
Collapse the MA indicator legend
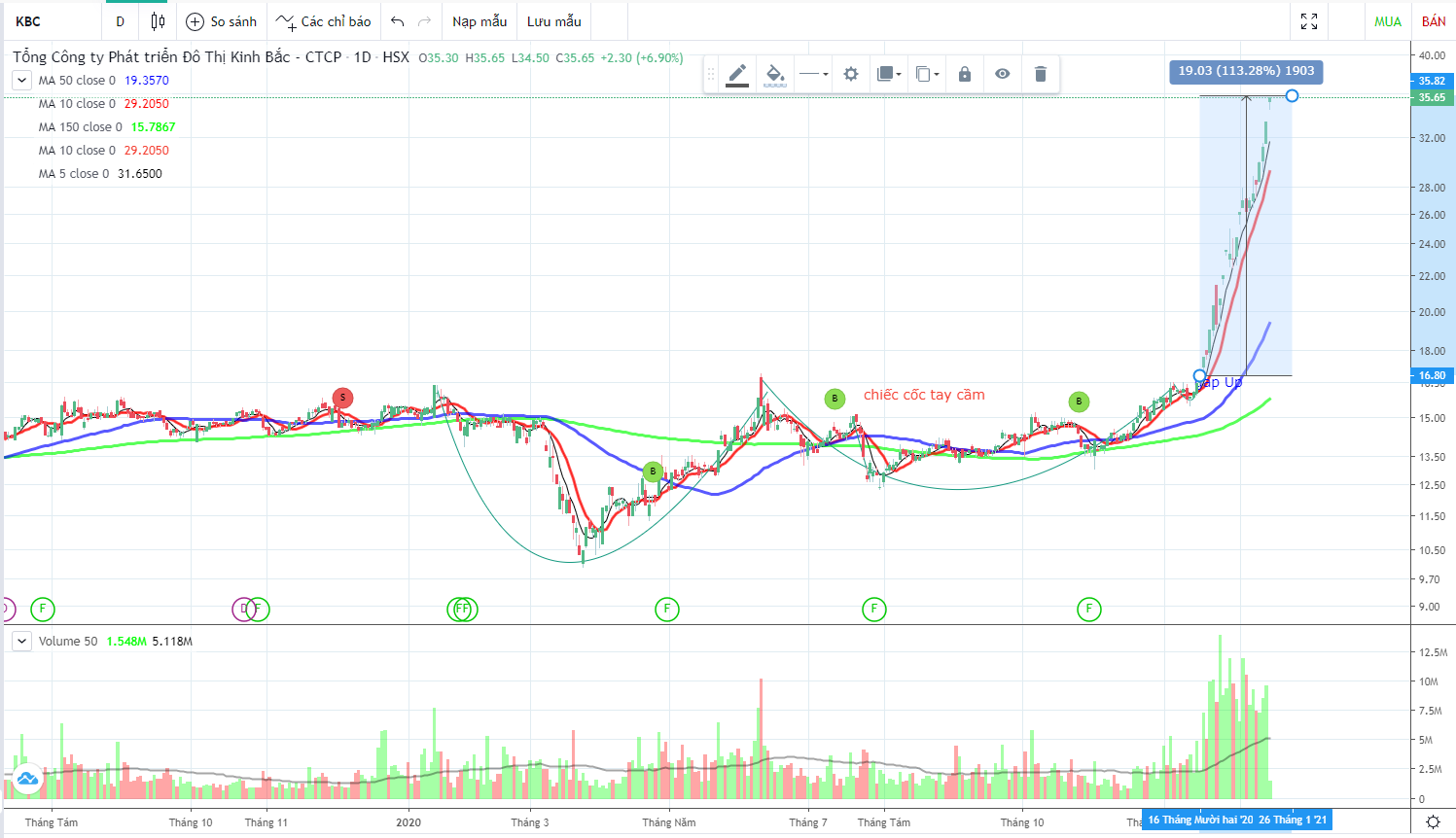[21, 81]
